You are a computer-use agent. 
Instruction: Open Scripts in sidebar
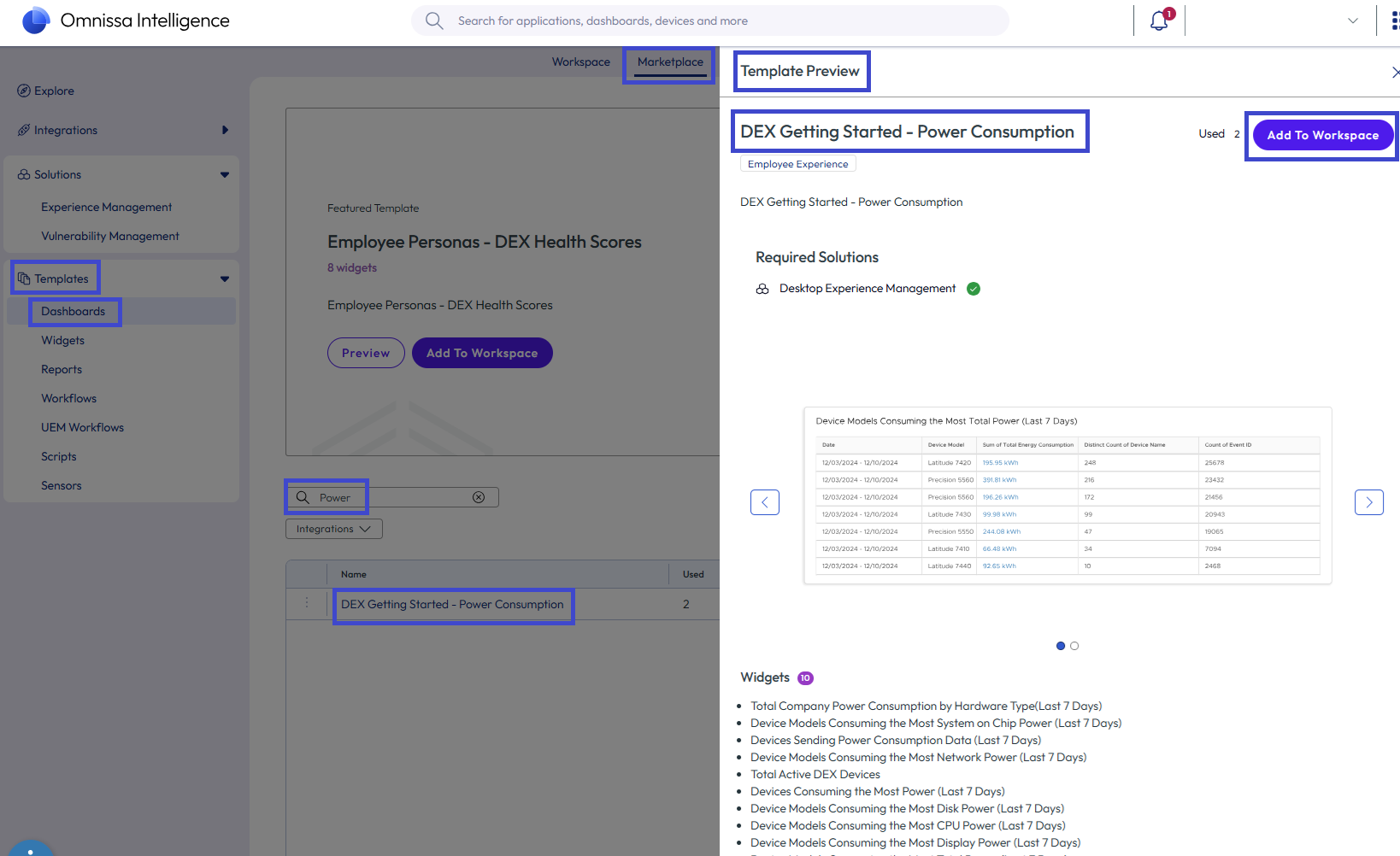coord(59,456)
